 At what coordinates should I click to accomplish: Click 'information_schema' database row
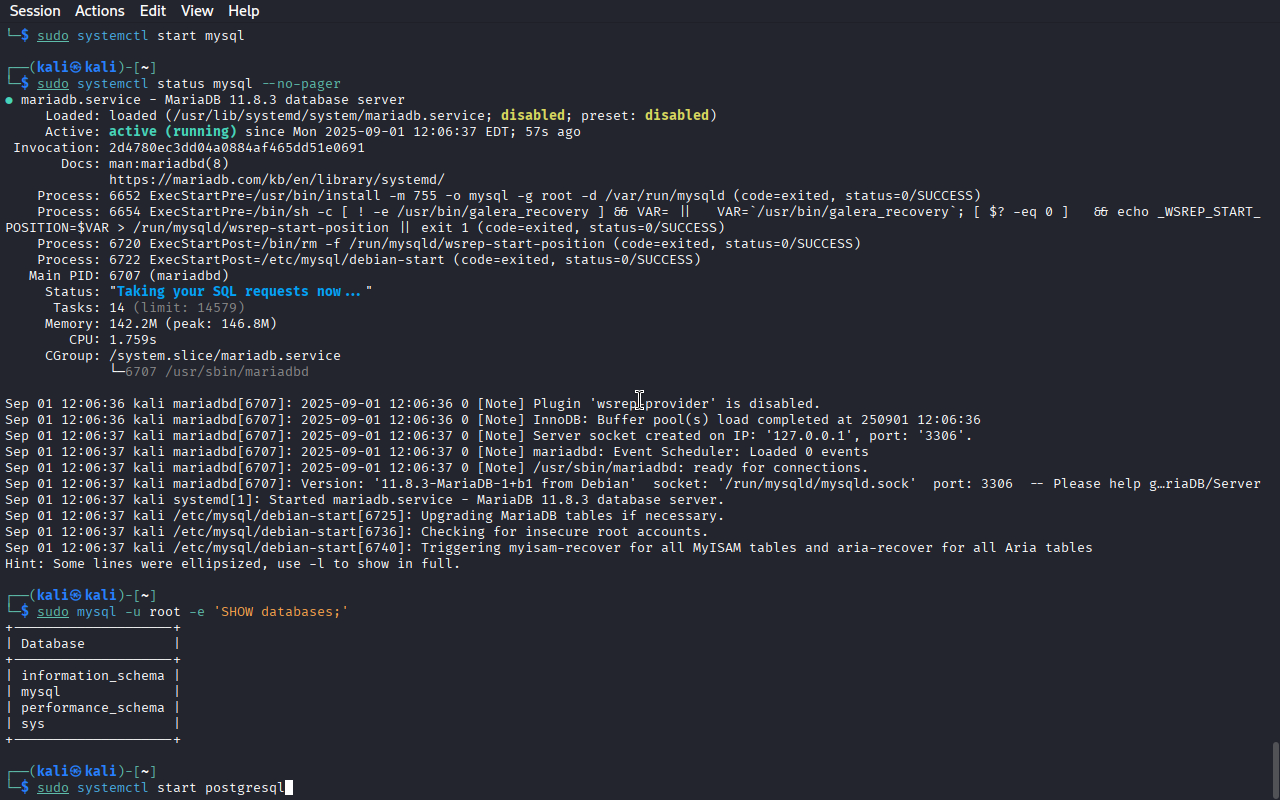point(93,676)
